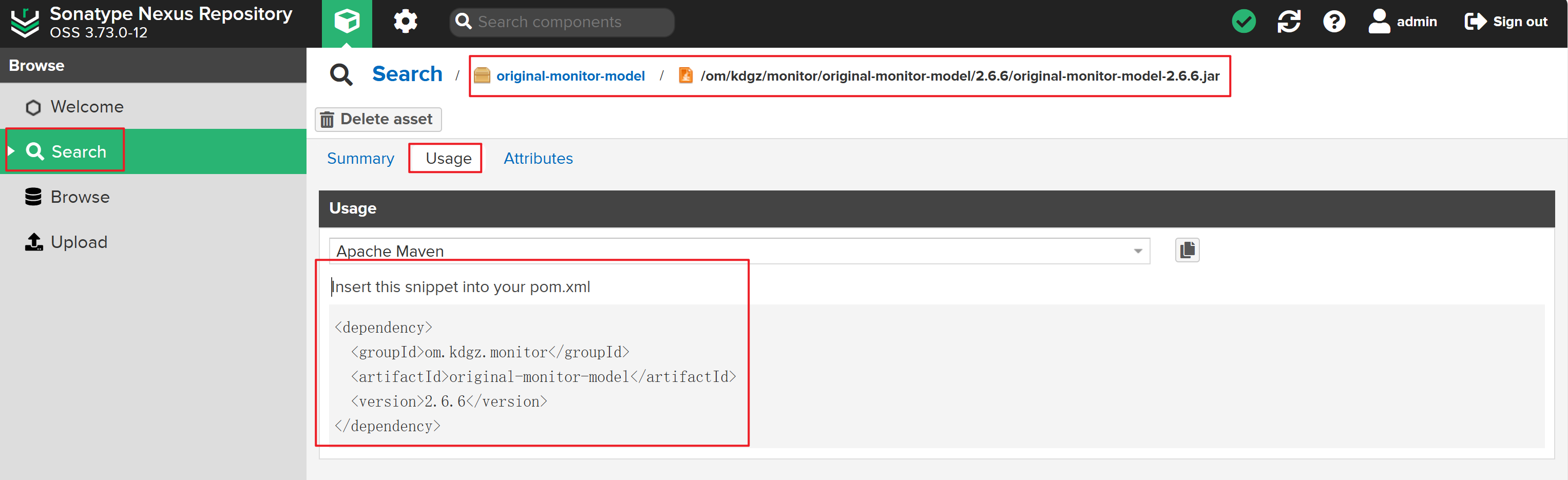Click the jar file asset icon
Viewport: 1568px width, 480px height.
coord(685,75)
